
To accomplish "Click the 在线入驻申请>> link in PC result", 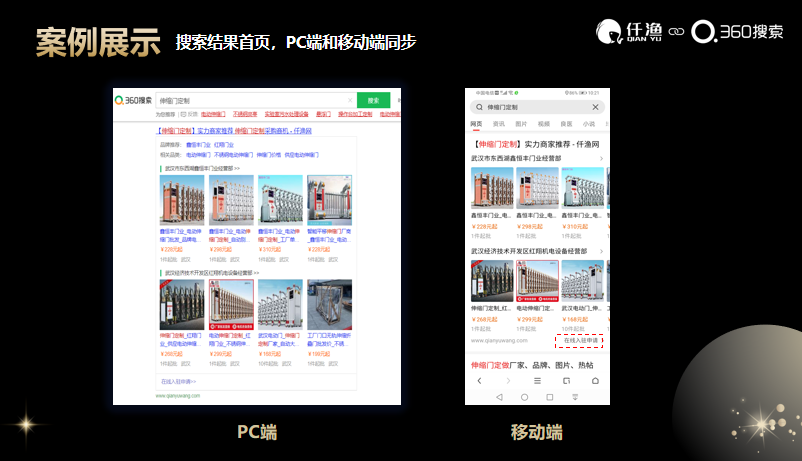I will coord(179,382).
